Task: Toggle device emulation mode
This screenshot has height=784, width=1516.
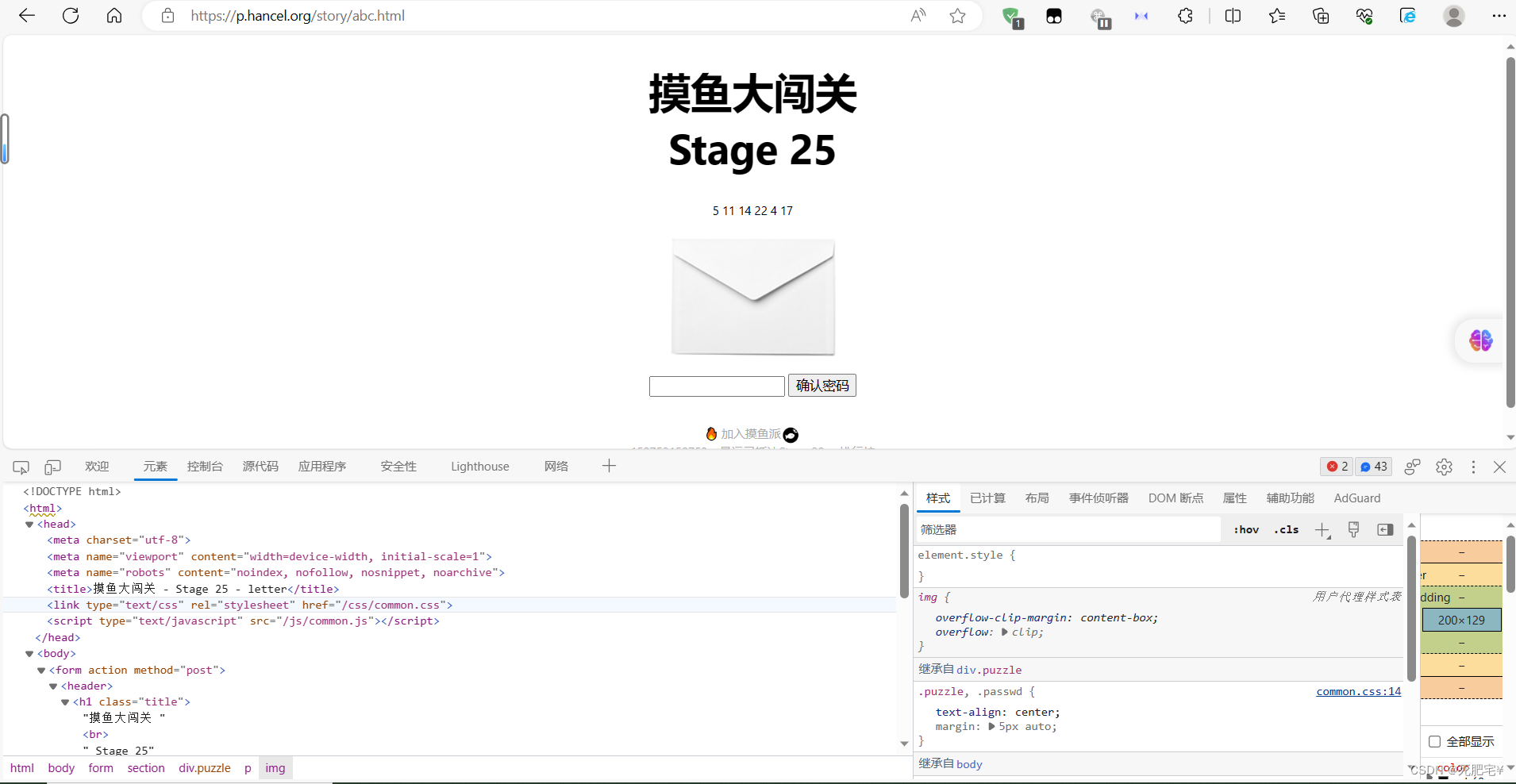Action: (x=52, y=467)
